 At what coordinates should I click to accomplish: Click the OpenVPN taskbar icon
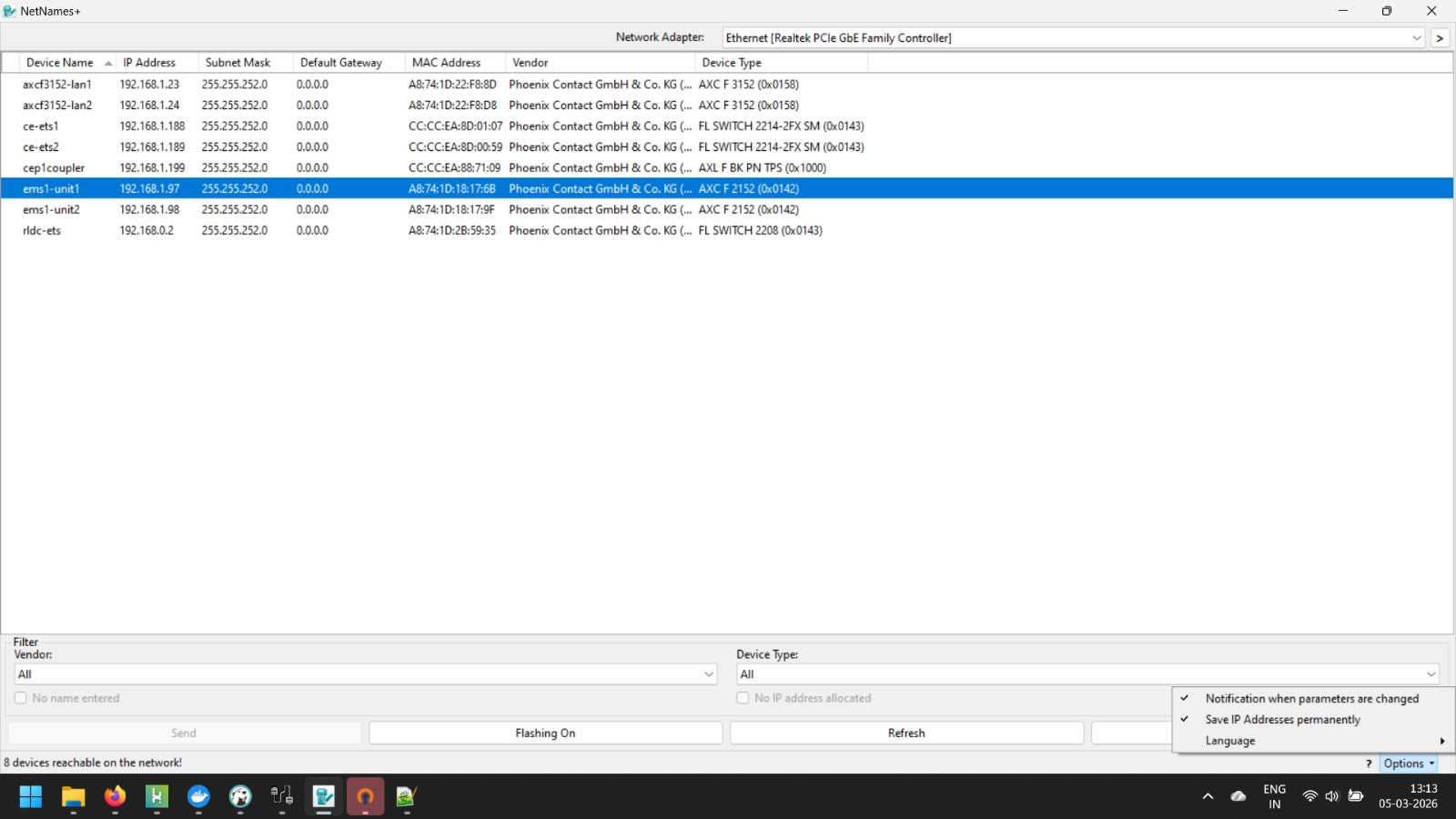365,797
